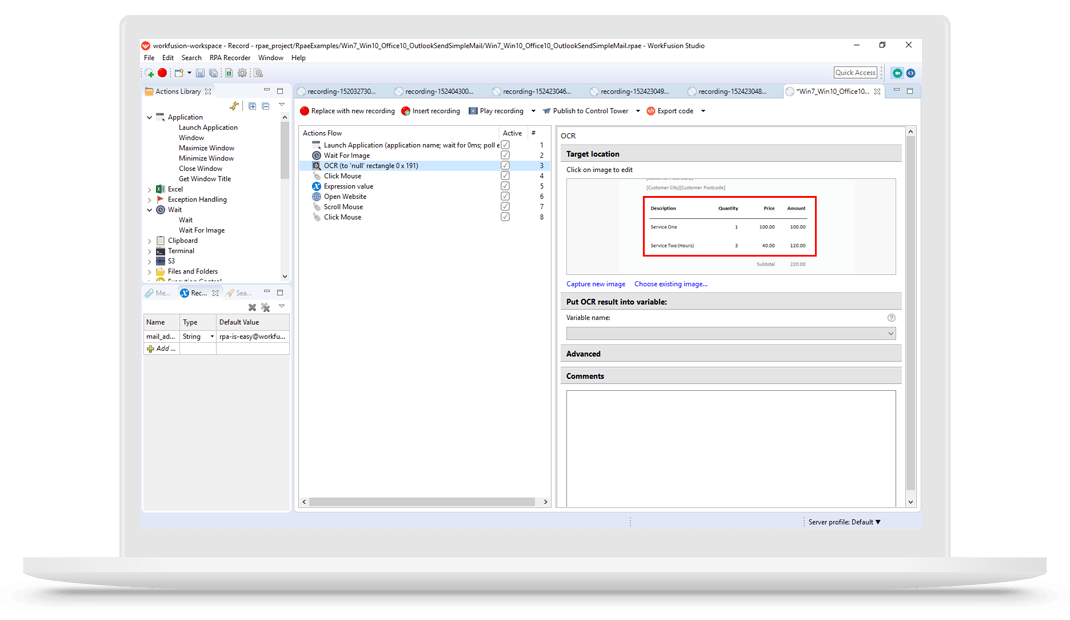The height and width of the screenshot is (620, 1070).
Task: Click the link-with-editor icon in Actions Library
Action: tap(235, 106)
